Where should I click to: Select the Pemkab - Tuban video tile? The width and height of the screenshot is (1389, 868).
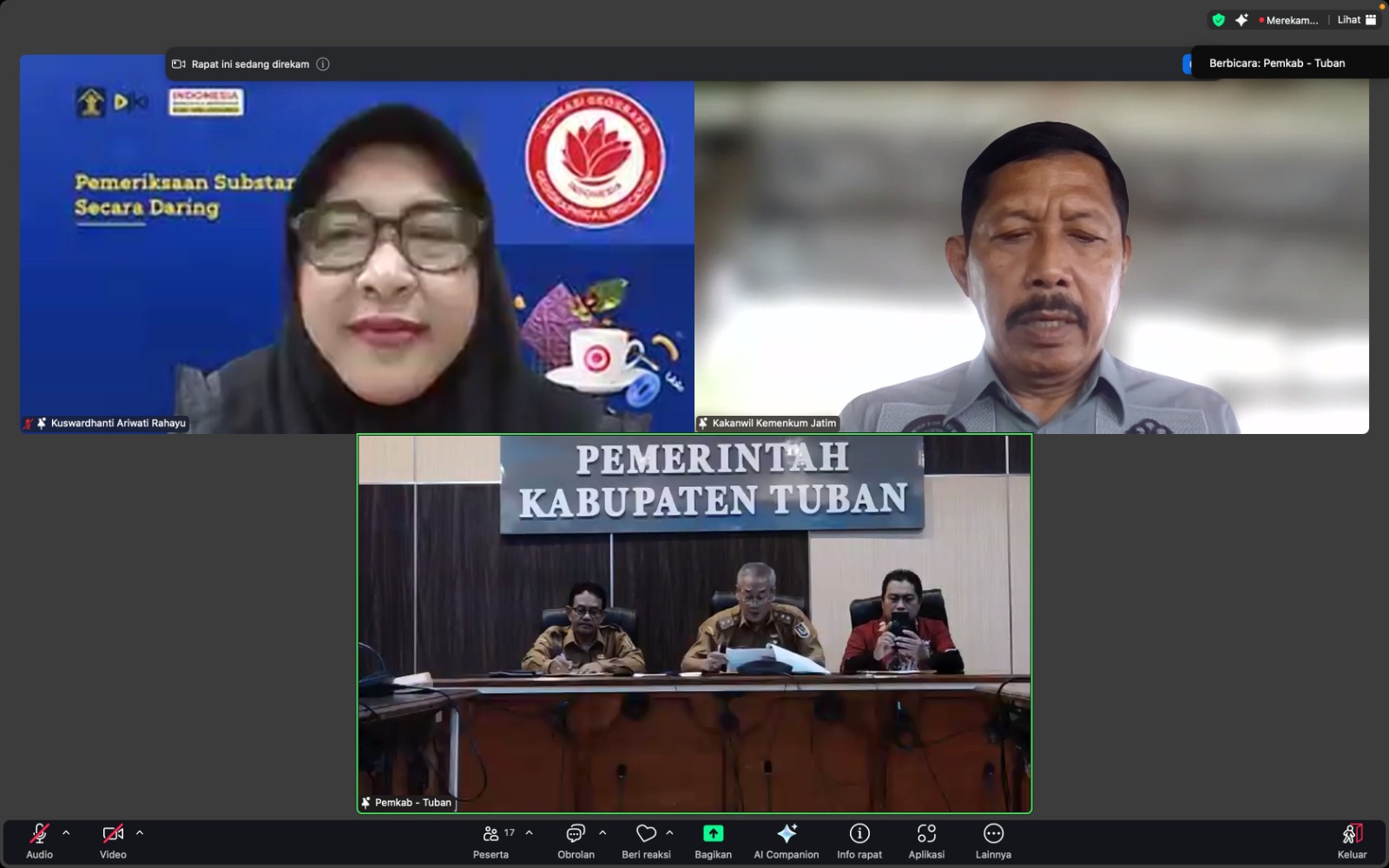click(x=693, y=622)
